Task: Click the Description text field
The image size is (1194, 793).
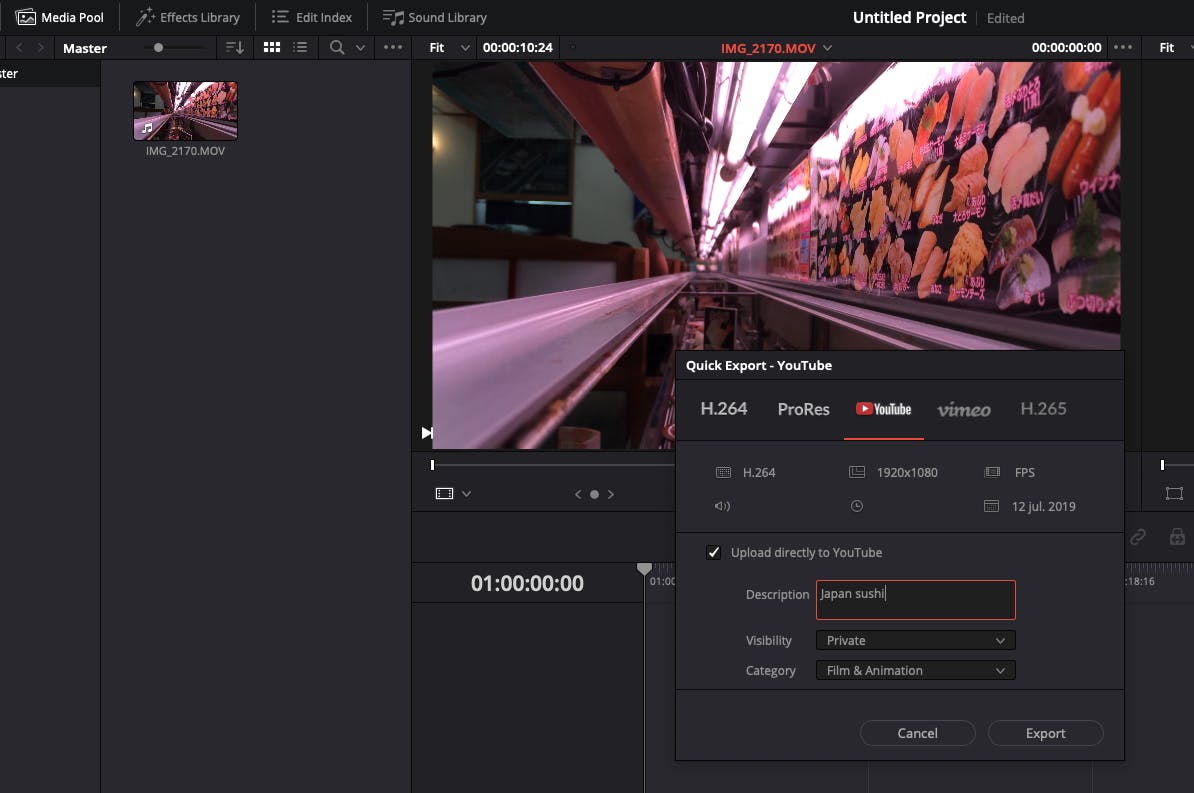Action: (915, 600)
